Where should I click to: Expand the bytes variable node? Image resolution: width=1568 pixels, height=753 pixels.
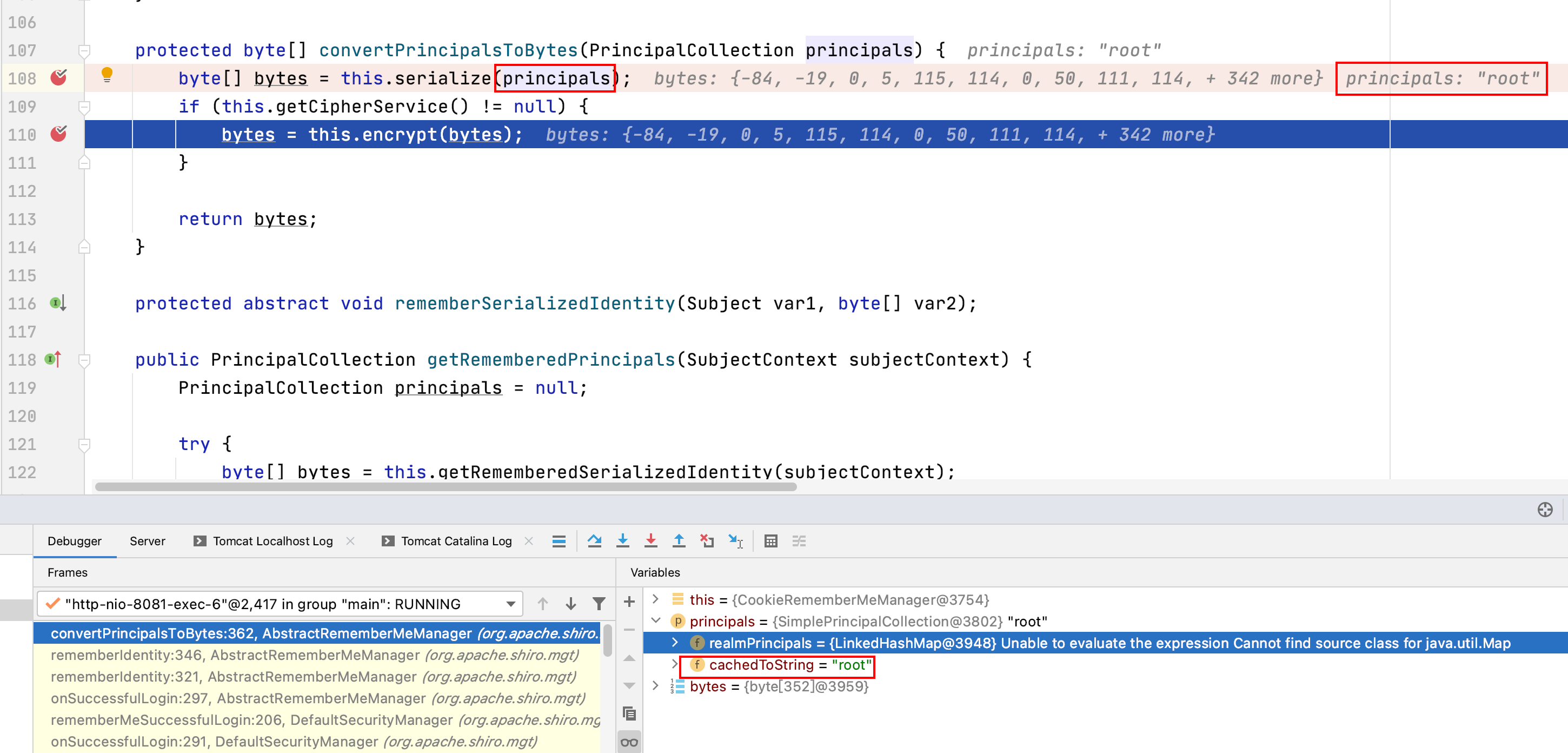655,686
